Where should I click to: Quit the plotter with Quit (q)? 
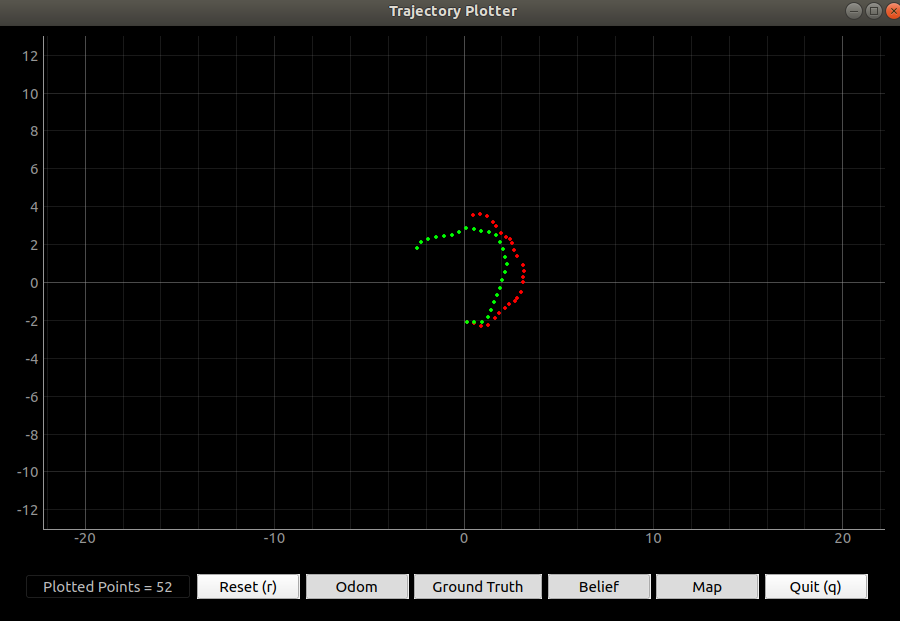point(816,587)
